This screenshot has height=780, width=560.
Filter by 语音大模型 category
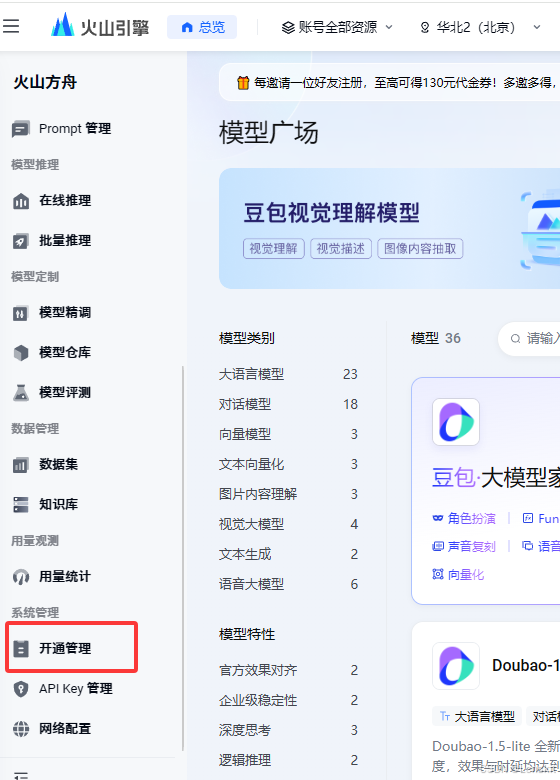click(288, 584)
